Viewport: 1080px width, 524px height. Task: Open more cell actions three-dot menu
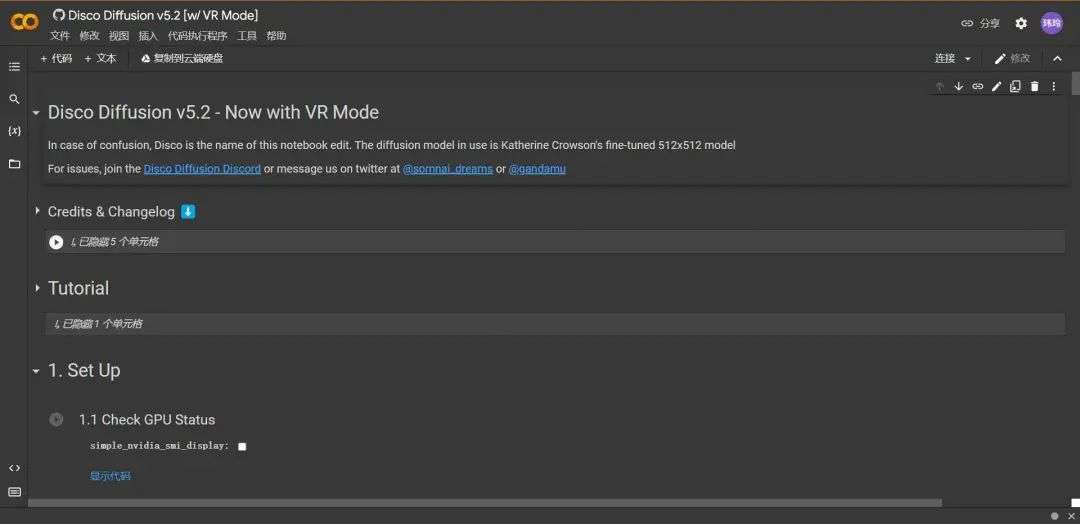click(1053, 86)
